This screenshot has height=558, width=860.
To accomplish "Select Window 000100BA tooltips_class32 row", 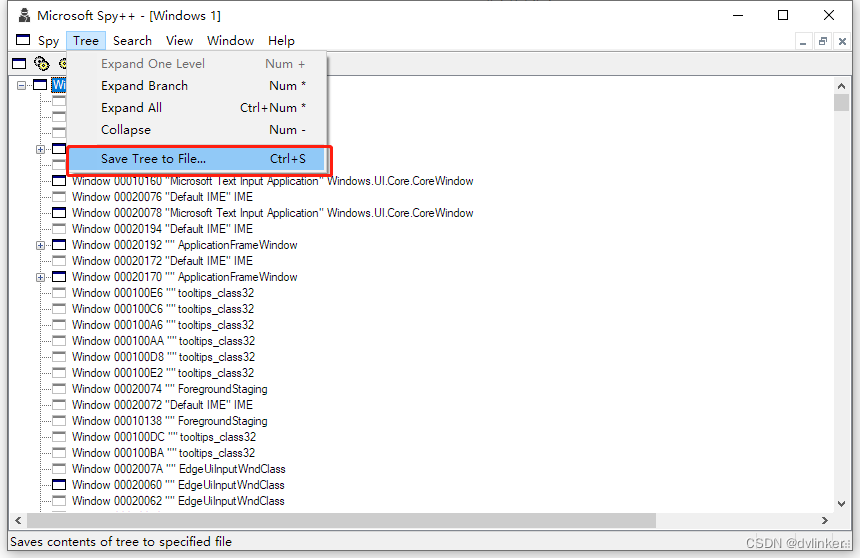I will tap(163, 453).
